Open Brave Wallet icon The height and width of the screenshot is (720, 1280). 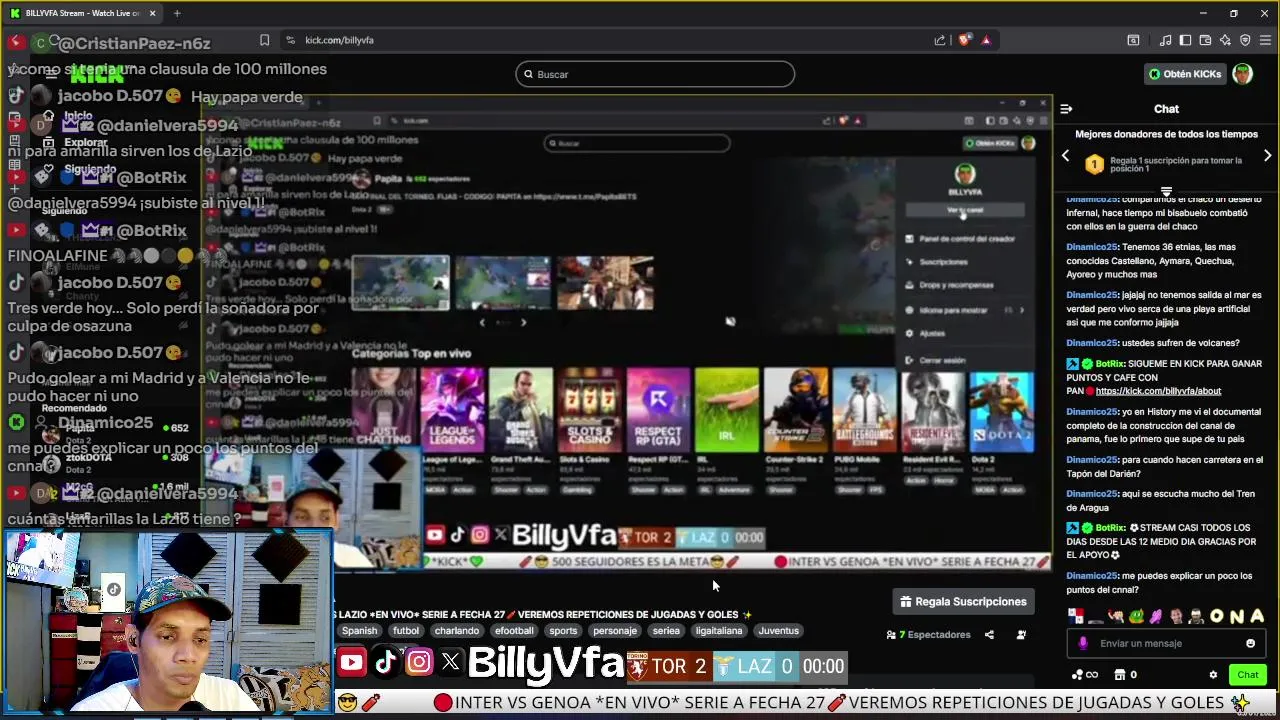click(x=1205, y=40)
